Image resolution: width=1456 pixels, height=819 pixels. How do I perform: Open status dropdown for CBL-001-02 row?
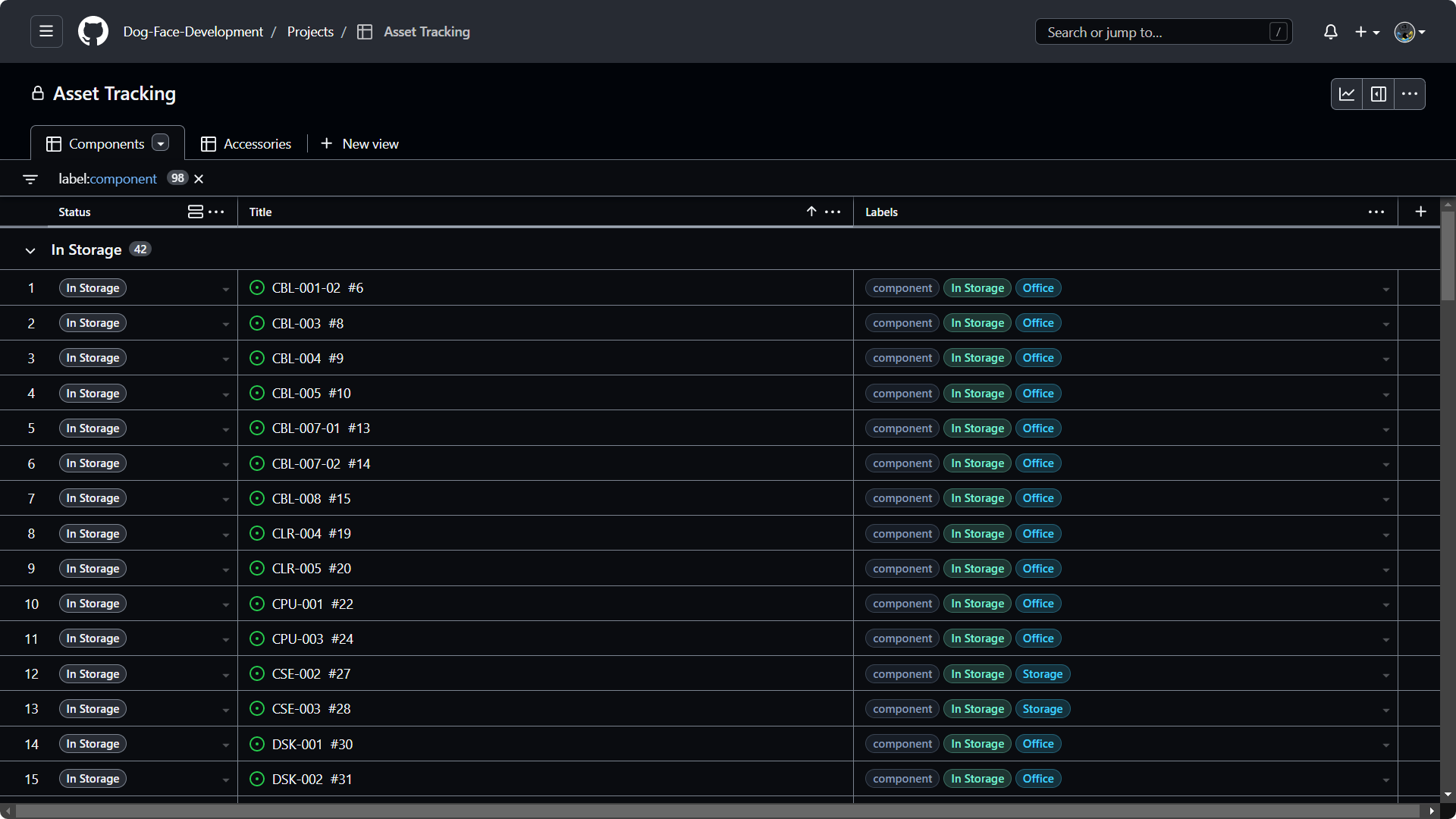pos(225,289)
